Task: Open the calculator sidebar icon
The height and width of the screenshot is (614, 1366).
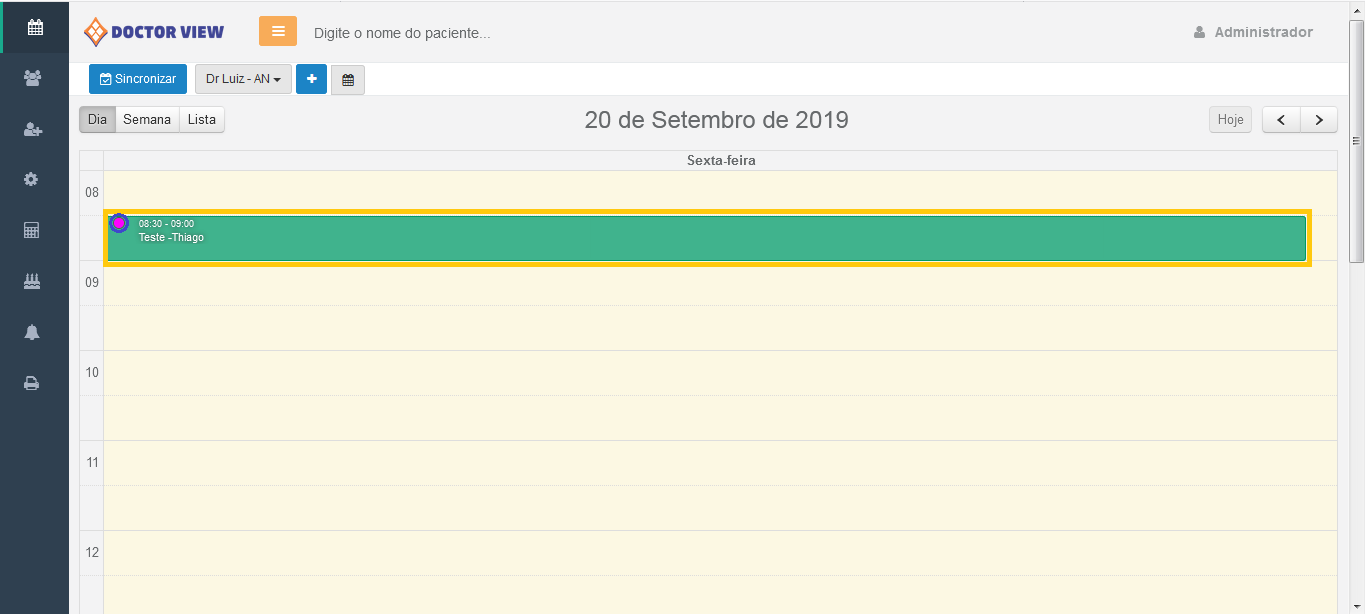Action: 32,231
